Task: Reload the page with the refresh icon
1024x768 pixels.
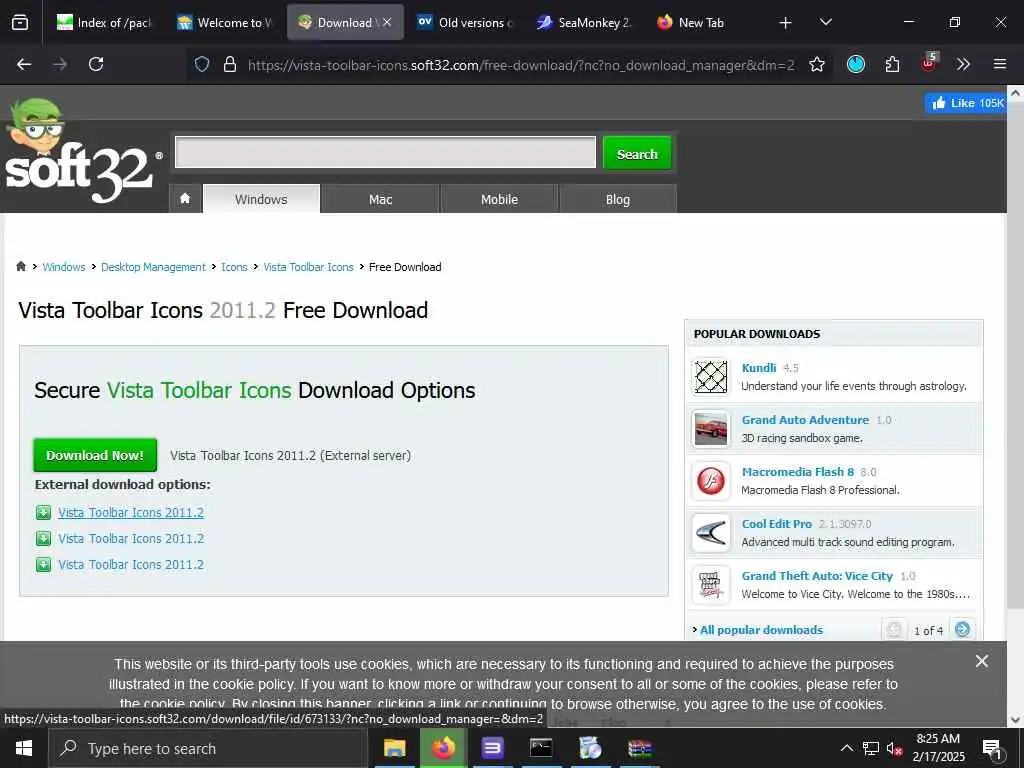Action: 96,64
